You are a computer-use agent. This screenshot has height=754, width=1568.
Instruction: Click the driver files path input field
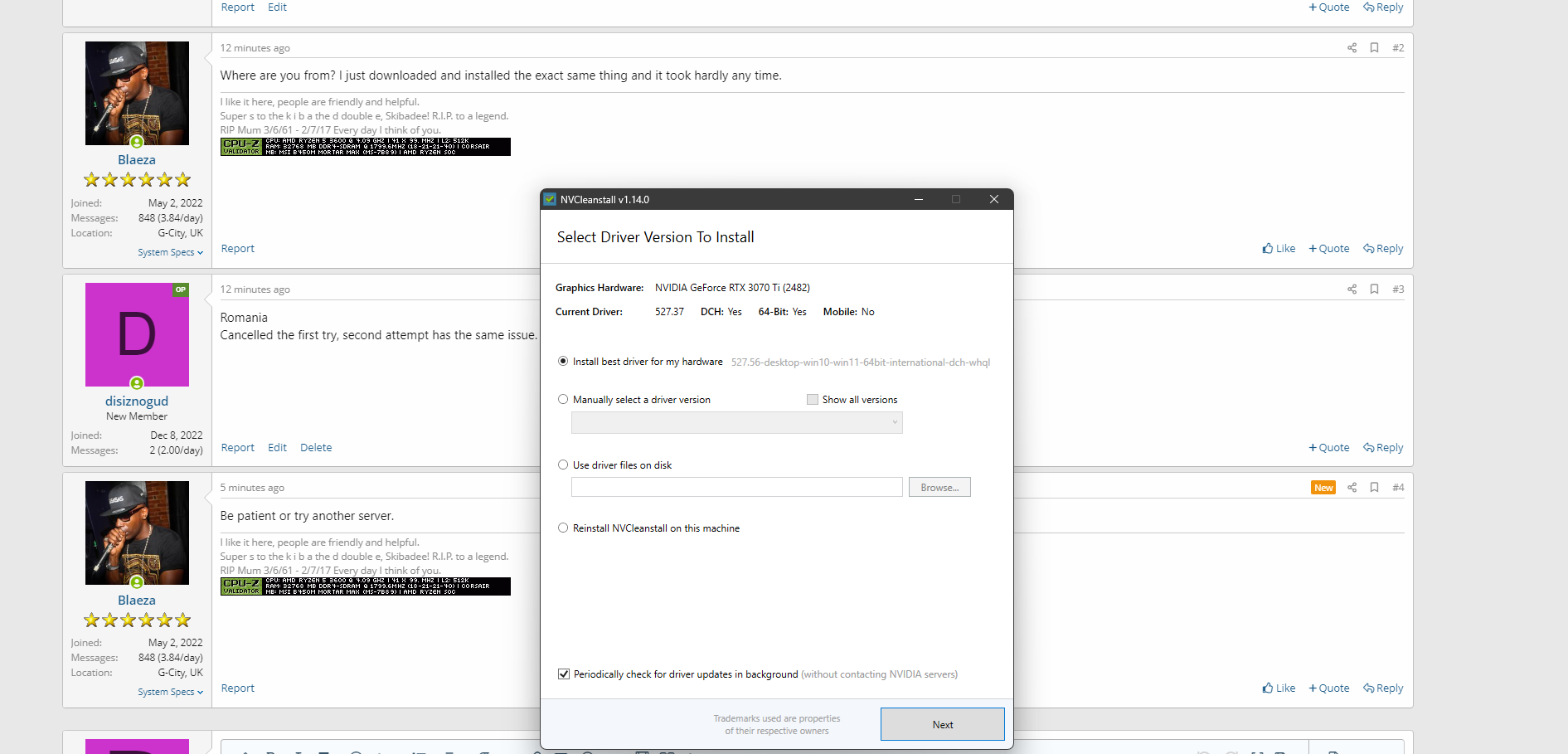(736, 487)
